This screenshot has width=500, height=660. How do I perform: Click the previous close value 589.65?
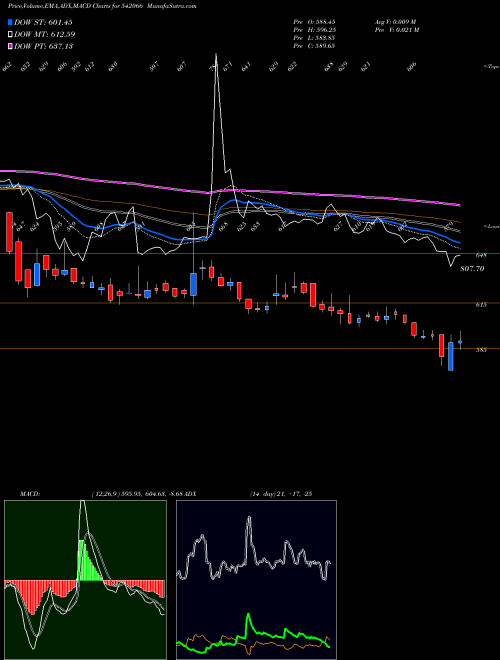click(323, 46)
